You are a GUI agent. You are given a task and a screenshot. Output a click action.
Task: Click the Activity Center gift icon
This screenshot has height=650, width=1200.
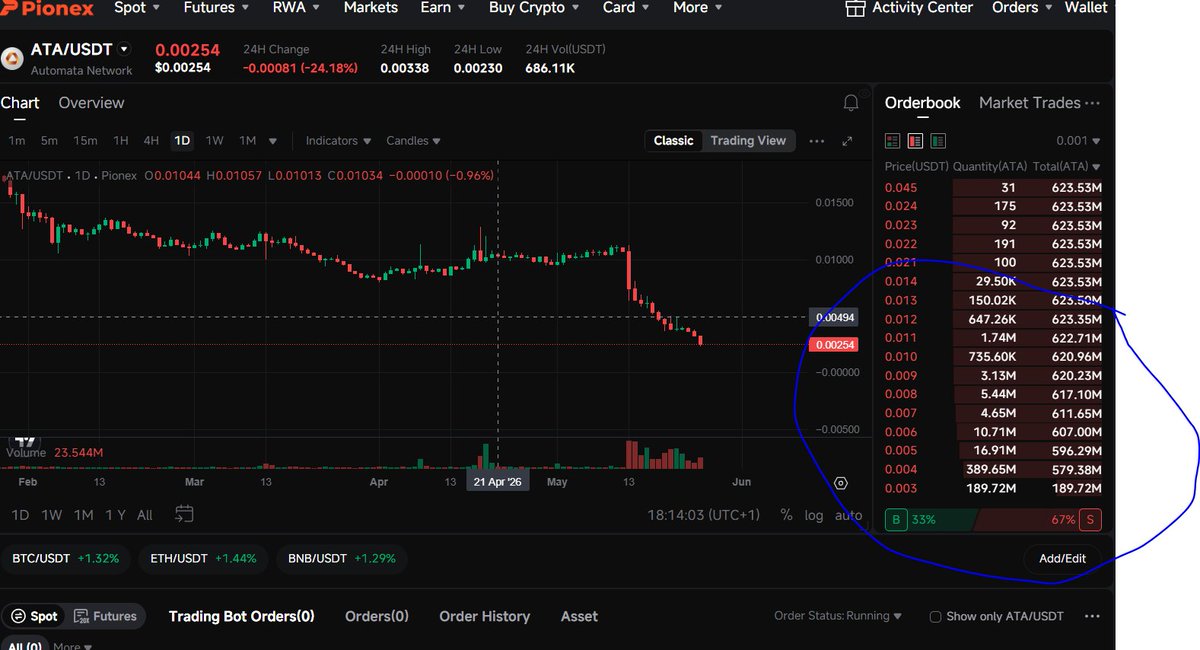click(x=855, y=8)
